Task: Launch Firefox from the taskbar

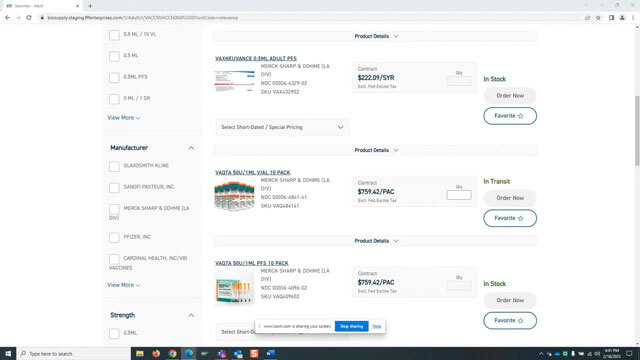Action: coord(156,353)
